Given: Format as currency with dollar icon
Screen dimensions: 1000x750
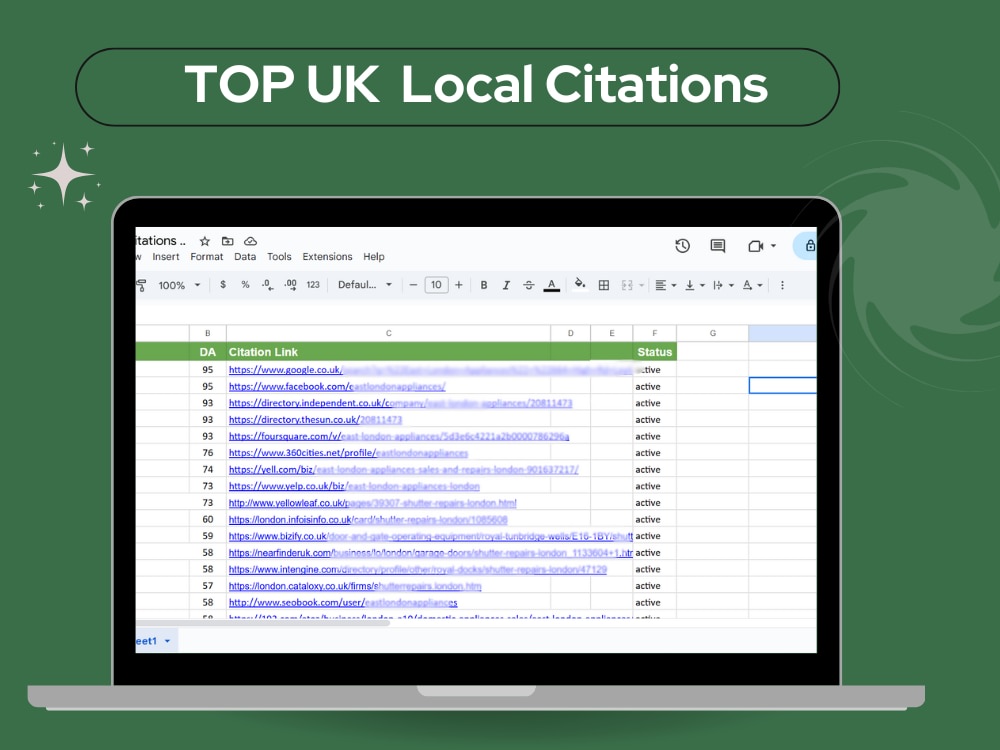Looking at the screenshot, I should coord(223,284).
